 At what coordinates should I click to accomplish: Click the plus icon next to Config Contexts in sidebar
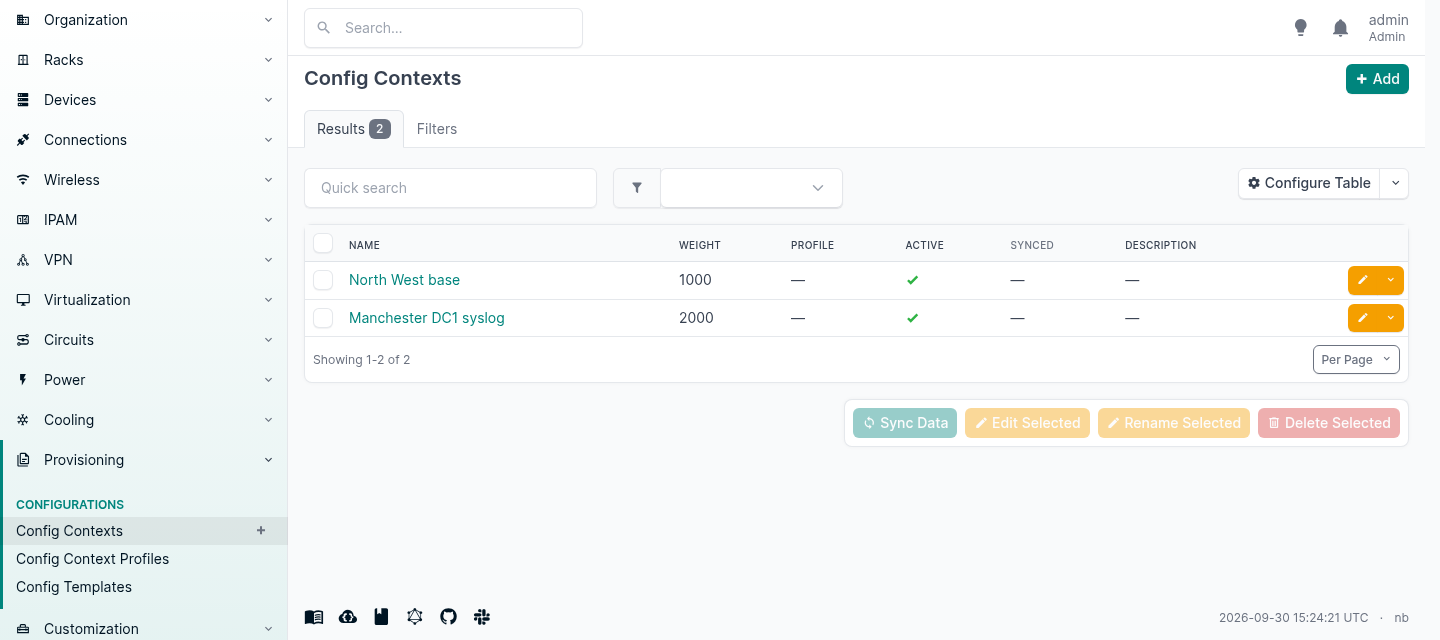(x=261, y=531)
